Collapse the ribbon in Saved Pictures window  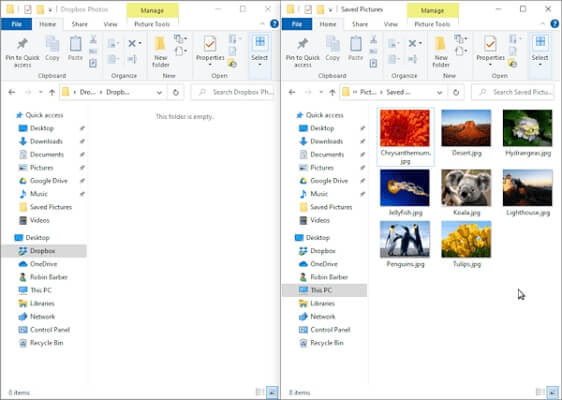(543, 24)
